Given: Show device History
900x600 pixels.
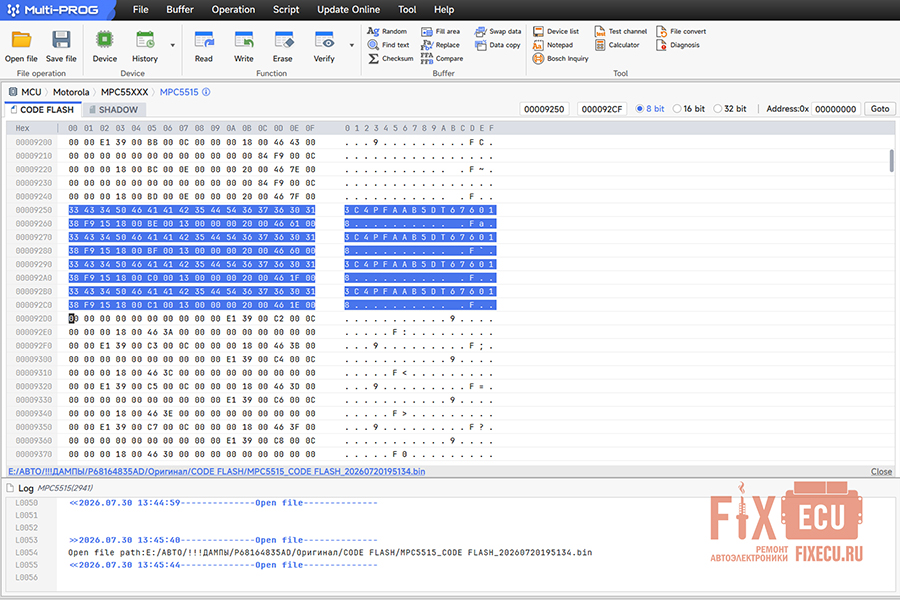Looking at the screenshot, I should pyautogui.click(x=145, y=47).
